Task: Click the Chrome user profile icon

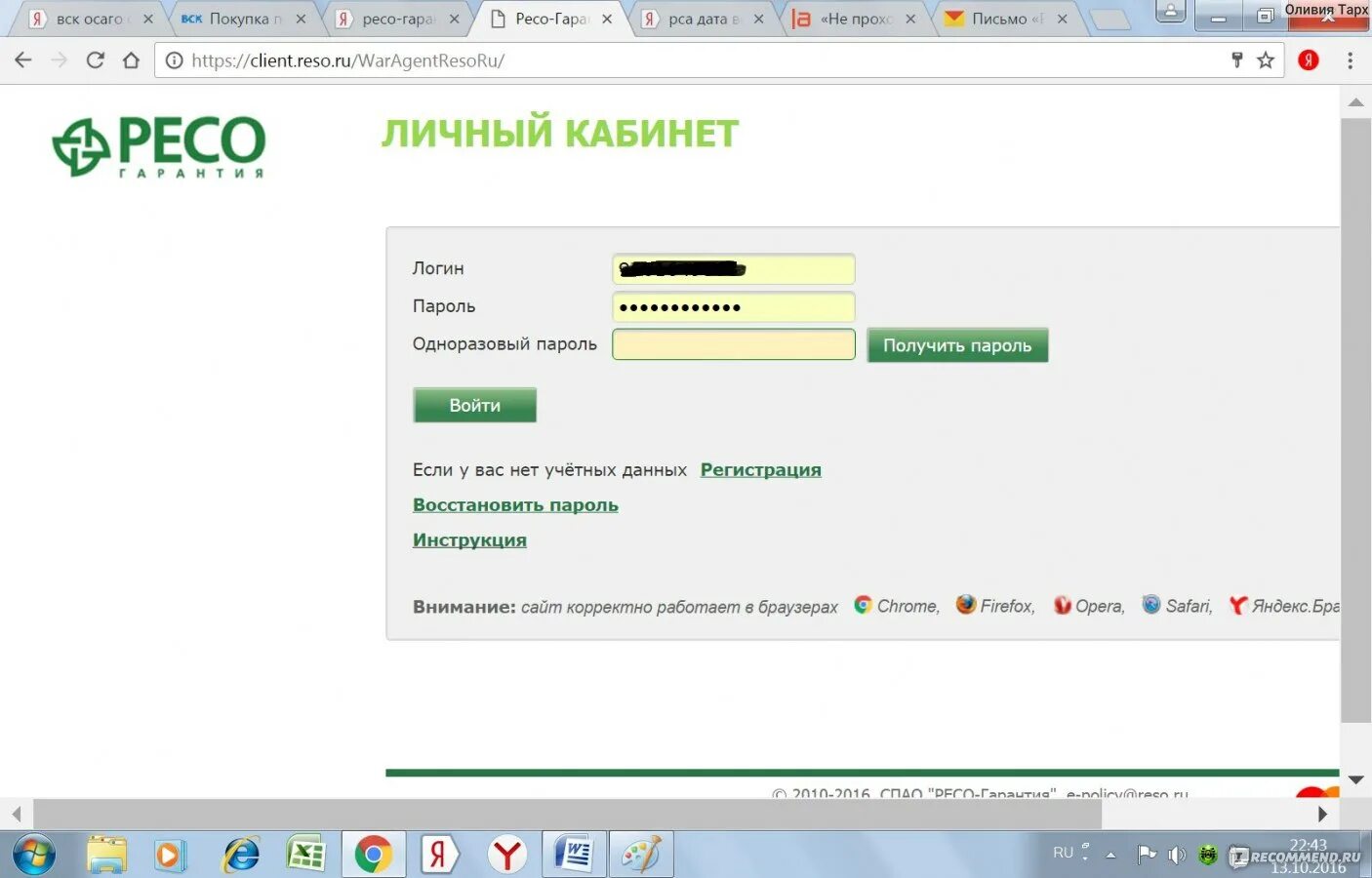Action: [x=1170, y=13]
